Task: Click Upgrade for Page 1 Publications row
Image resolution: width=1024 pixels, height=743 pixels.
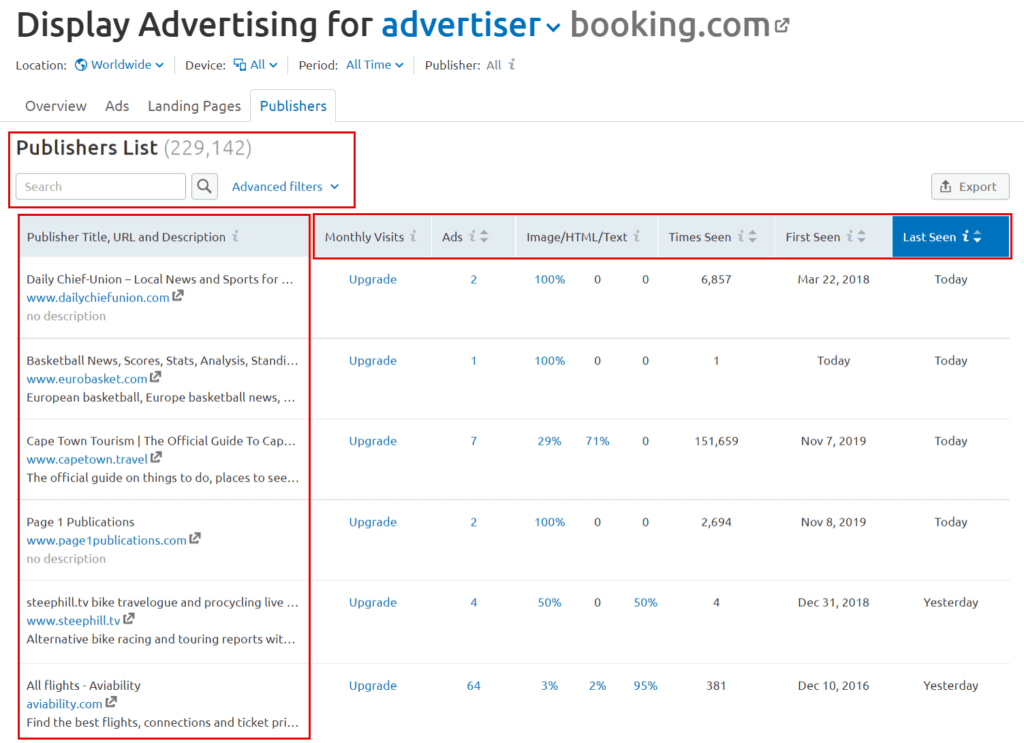Action: coord(372,522)
